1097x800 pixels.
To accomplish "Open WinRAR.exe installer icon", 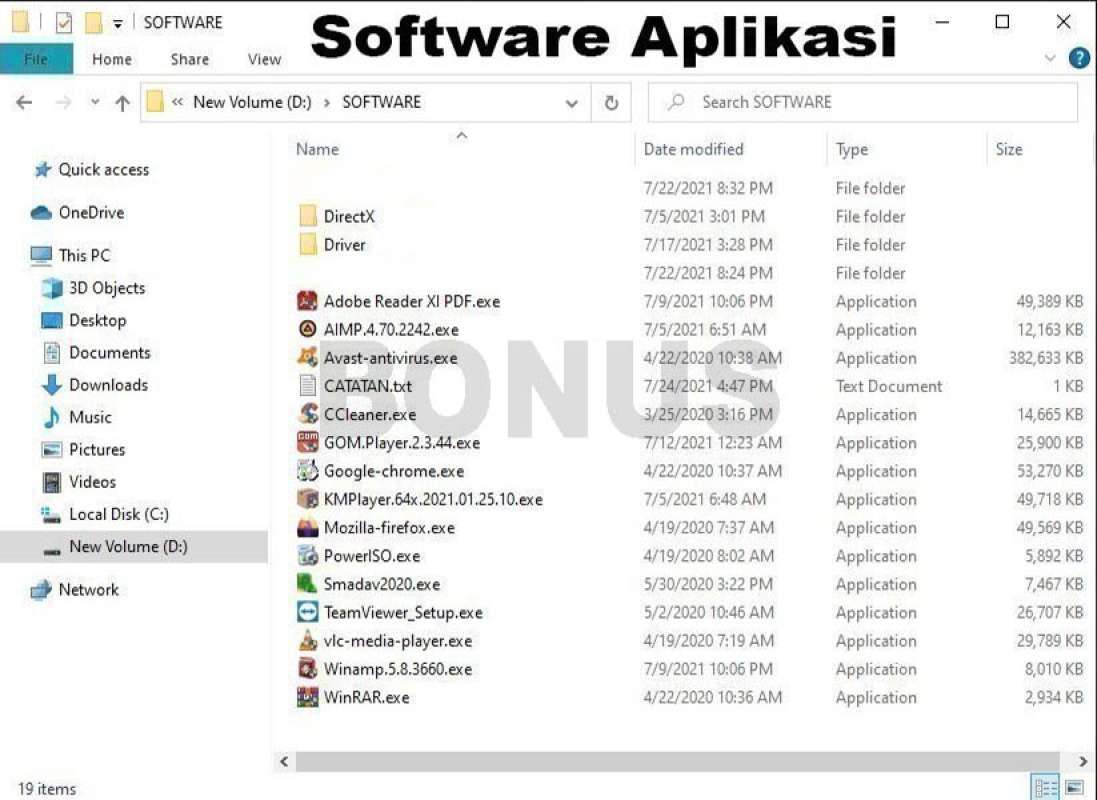I will click(x=308, y=697).
